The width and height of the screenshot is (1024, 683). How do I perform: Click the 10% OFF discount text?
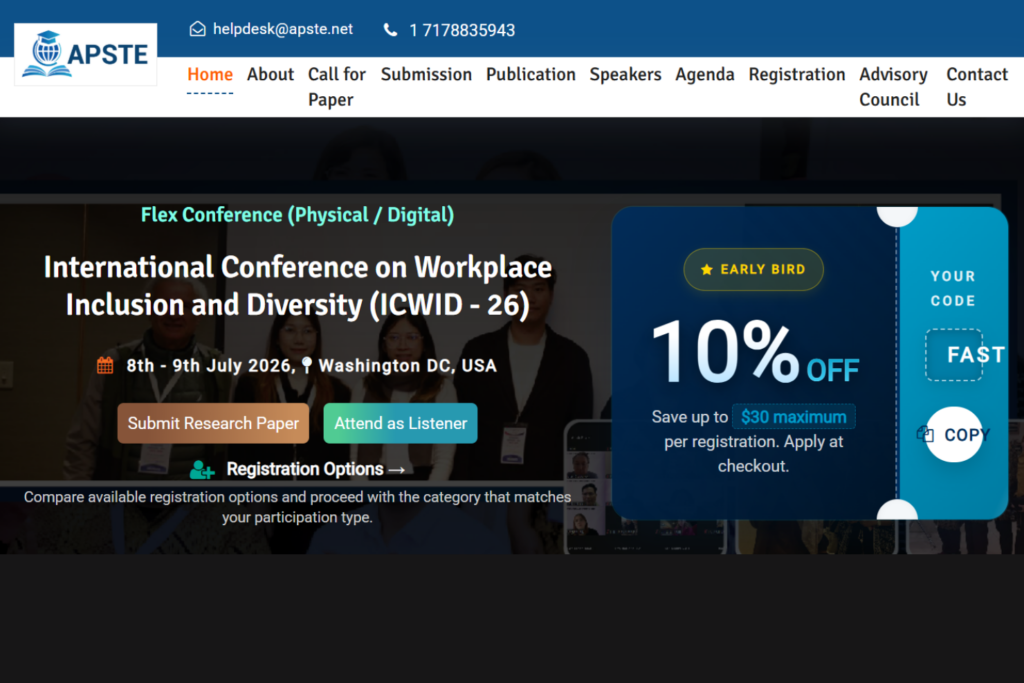754,353
